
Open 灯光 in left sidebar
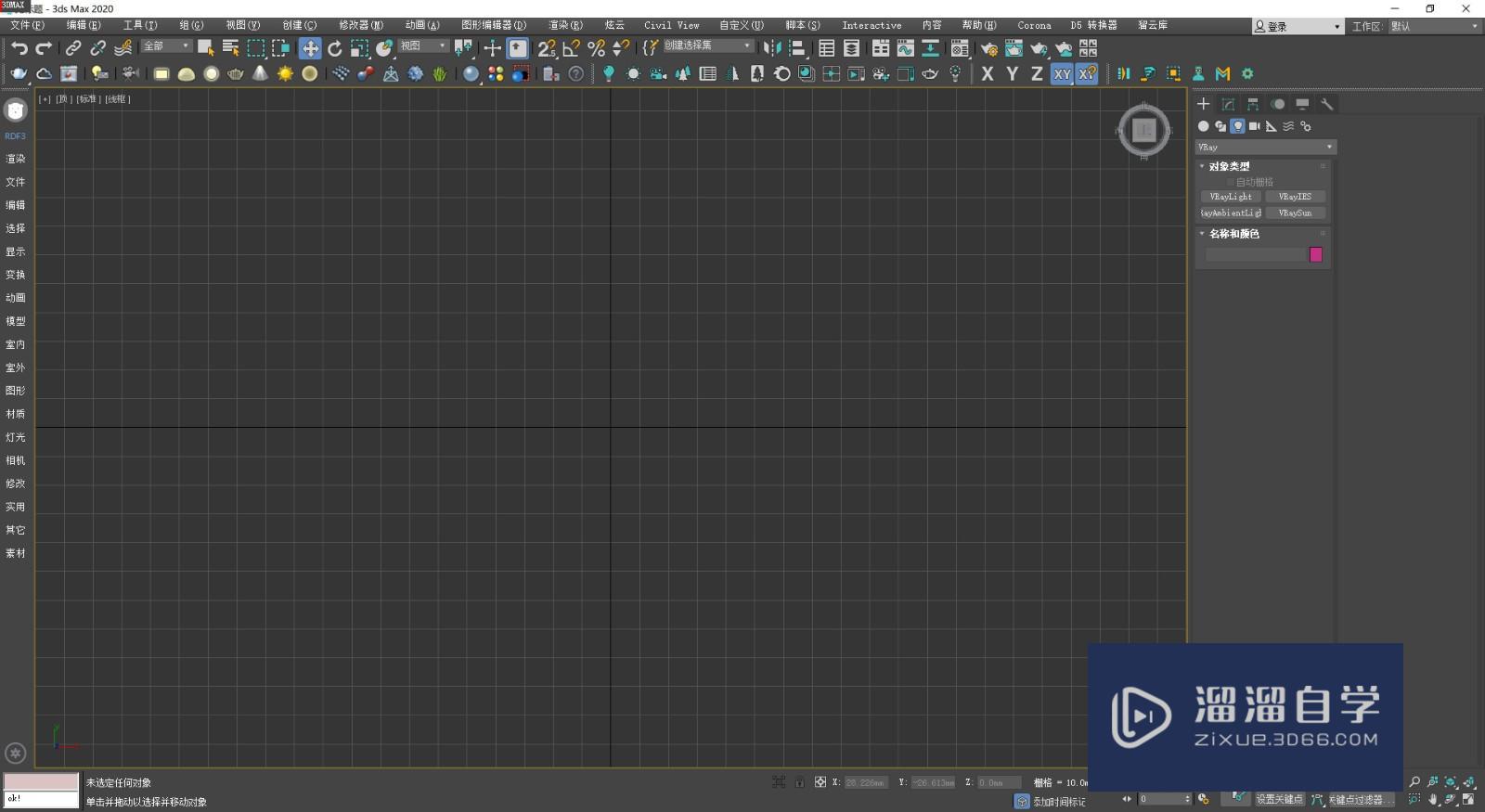pyautogui.click(x=16, y=437)
